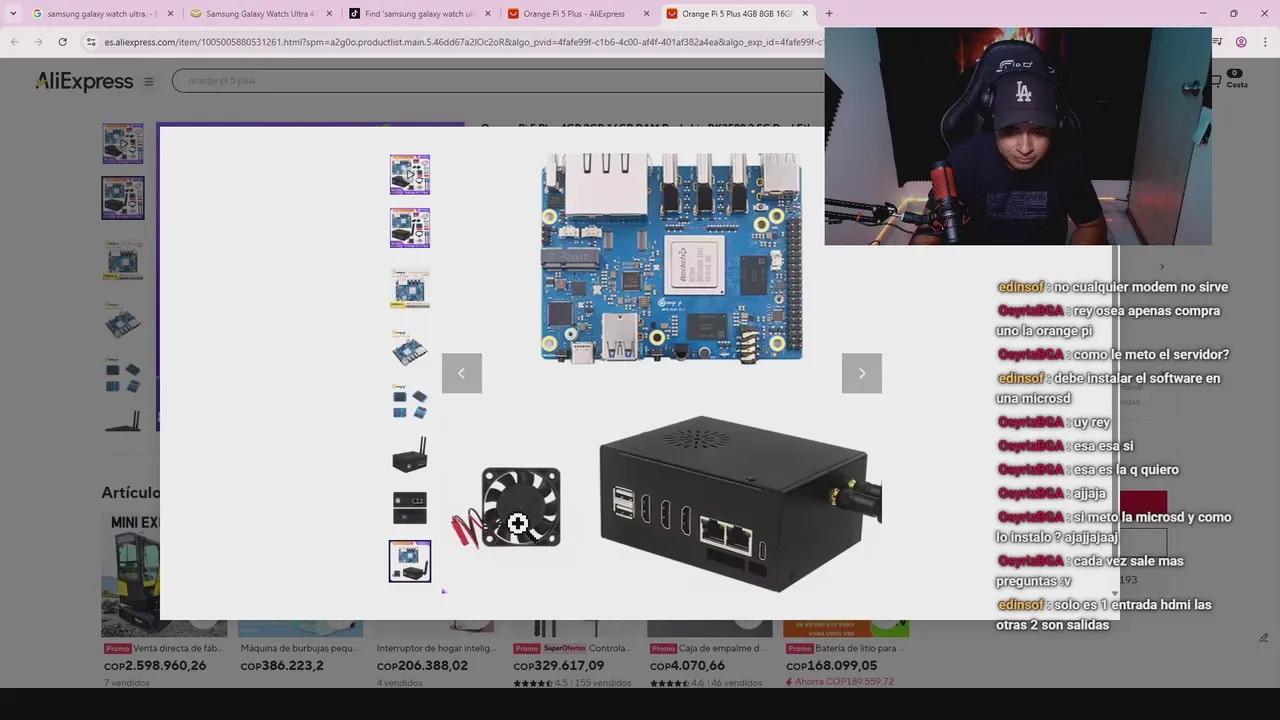Viewport: 1280px width, 720px height.
Task: Click price COP168.099,05
Action: pyautogui.click(x=831, y=665)
